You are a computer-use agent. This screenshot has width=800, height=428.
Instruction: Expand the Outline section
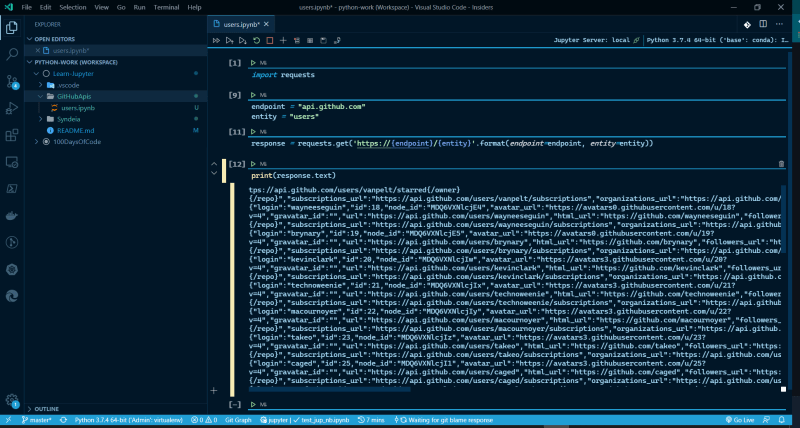[x=30, y=409]
